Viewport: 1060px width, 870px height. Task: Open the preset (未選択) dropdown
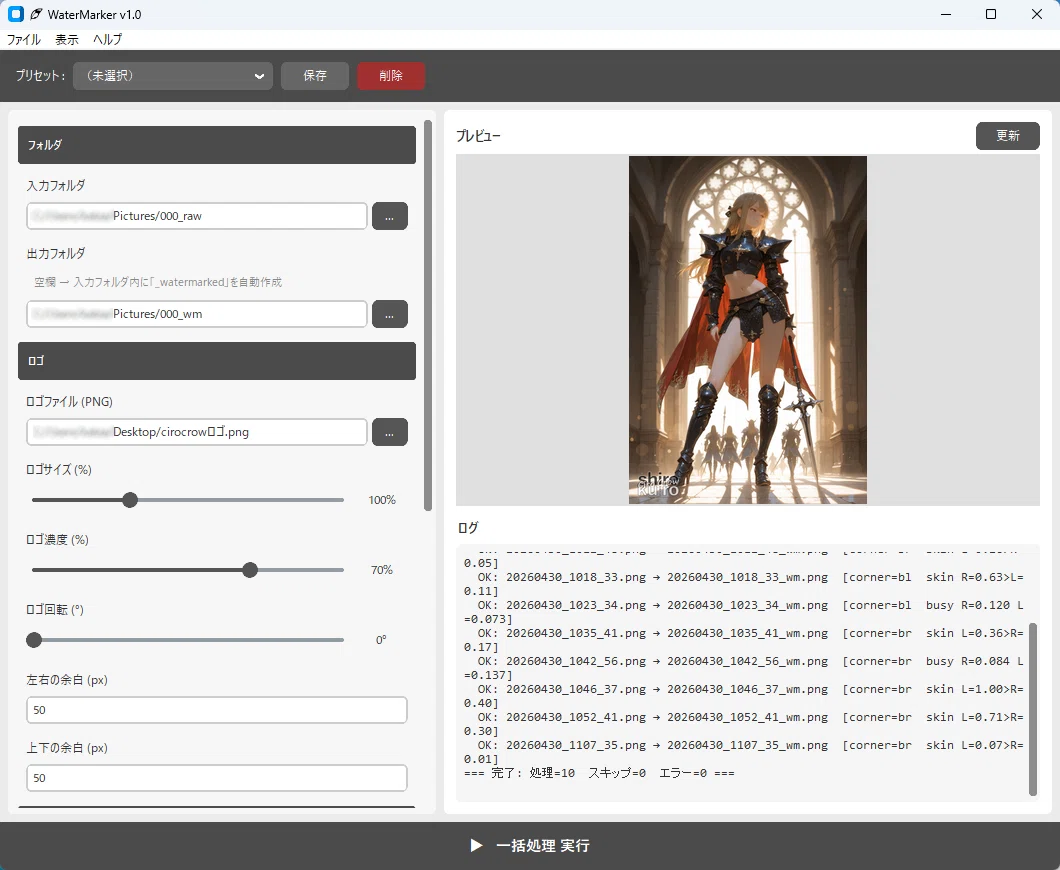click(x=173, y=76)
